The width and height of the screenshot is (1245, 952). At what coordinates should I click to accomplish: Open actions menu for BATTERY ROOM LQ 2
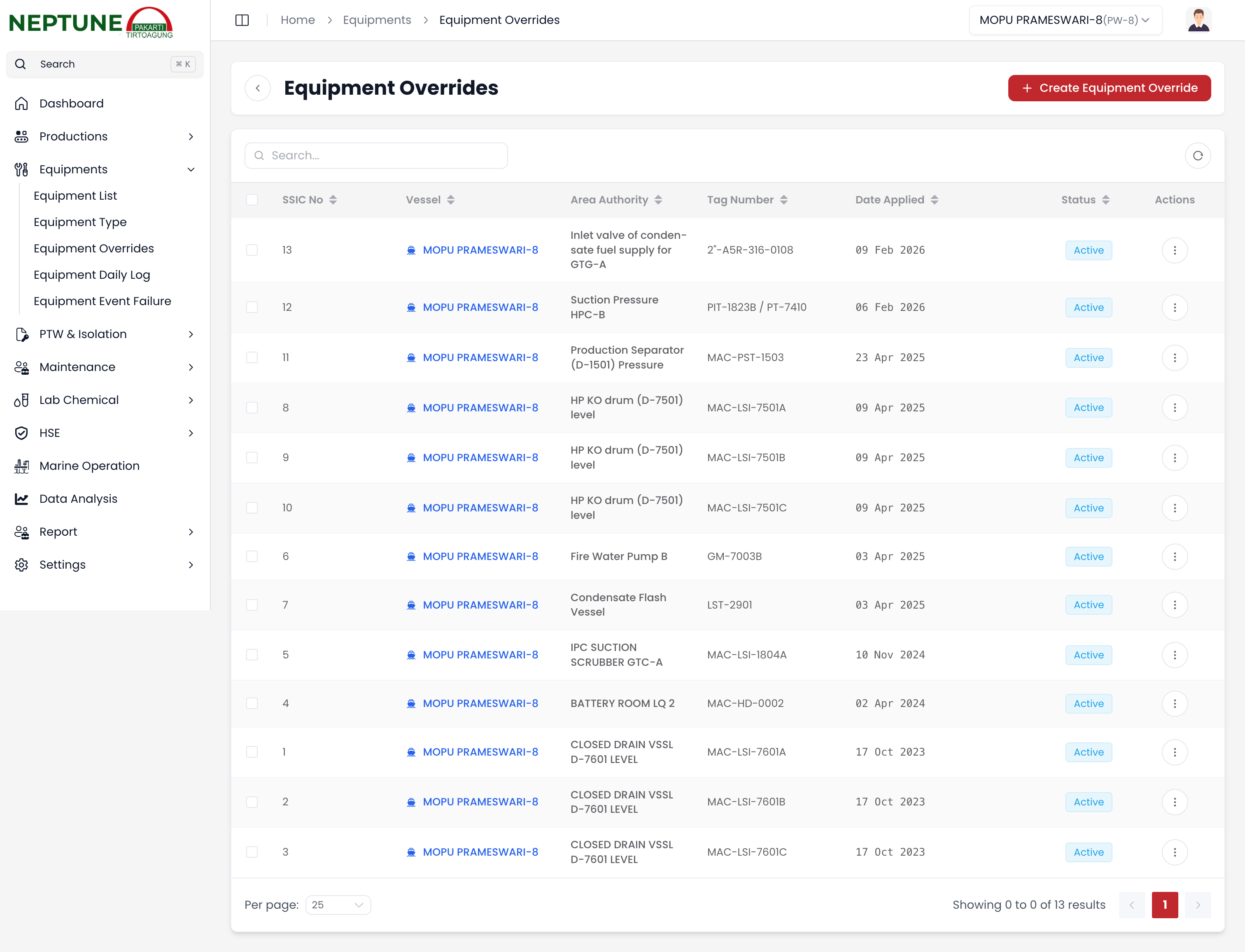click(1174, 703)
